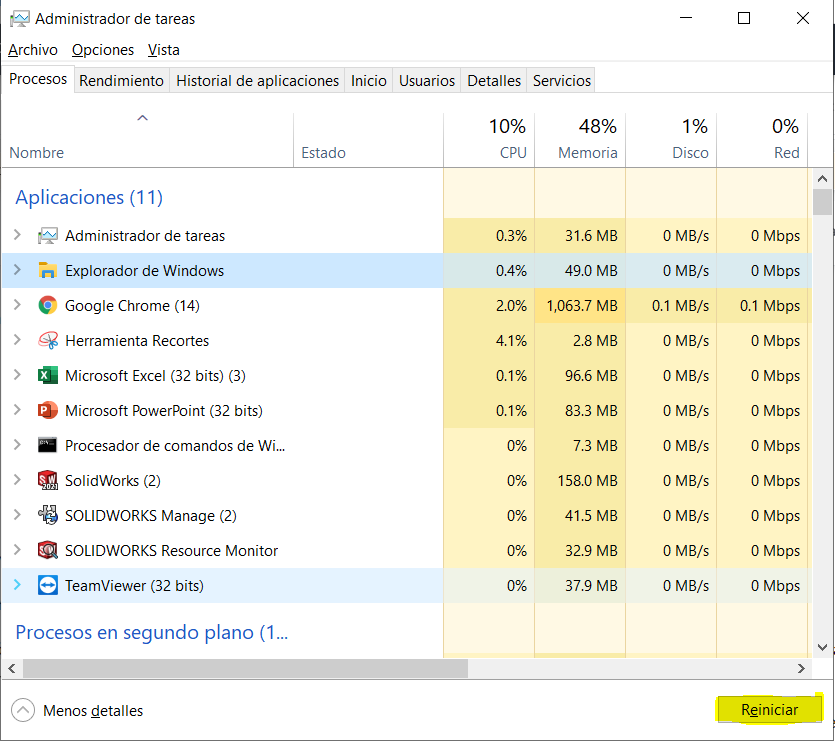Select the Procesos en segundo plano heading
The height and width of the screenshot is (741, 835).
point(152,632)
